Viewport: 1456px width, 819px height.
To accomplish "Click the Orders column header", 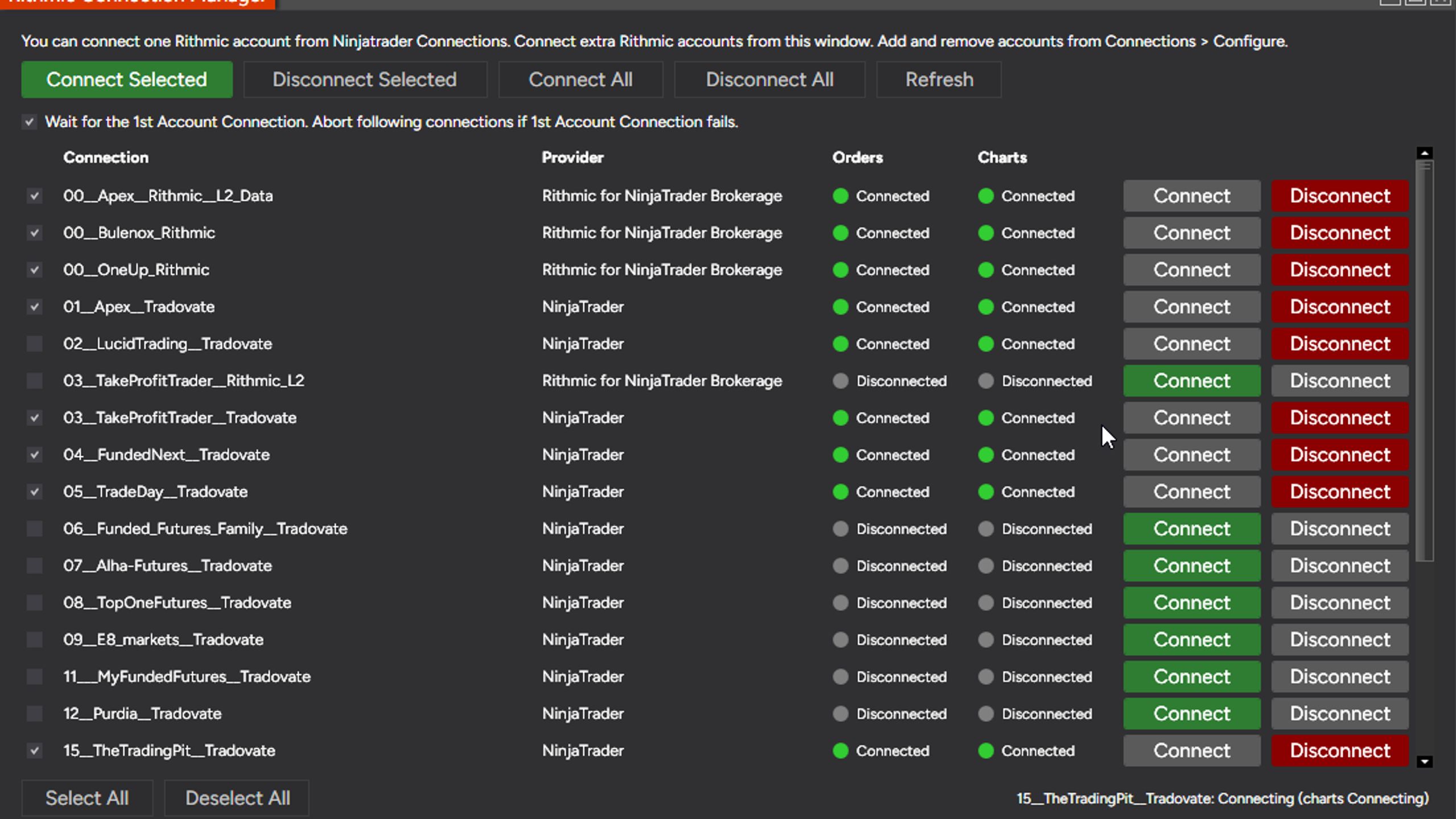I will (857, 158).
